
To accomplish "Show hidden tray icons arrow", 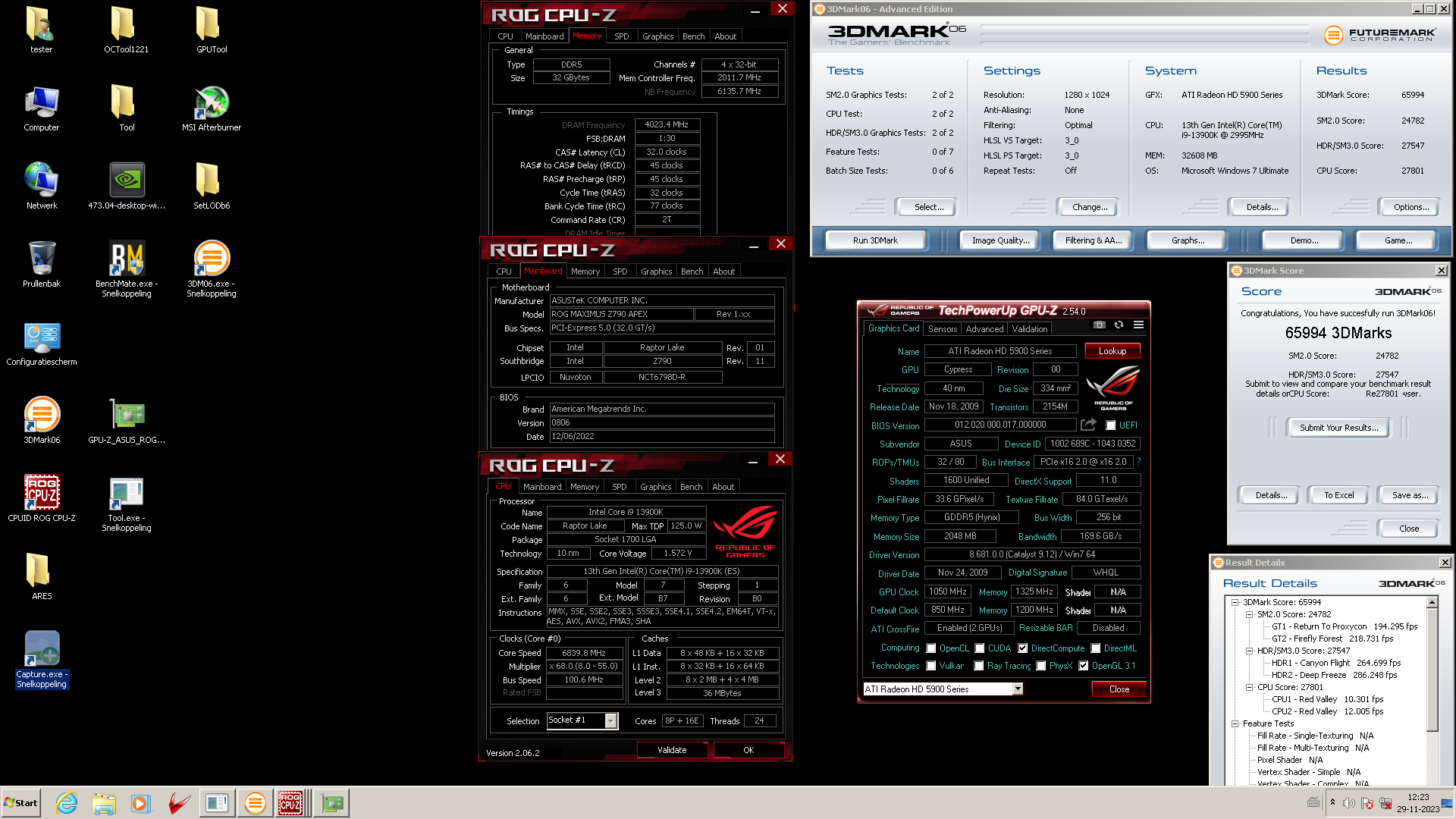I will click(x=1332, y=802).
